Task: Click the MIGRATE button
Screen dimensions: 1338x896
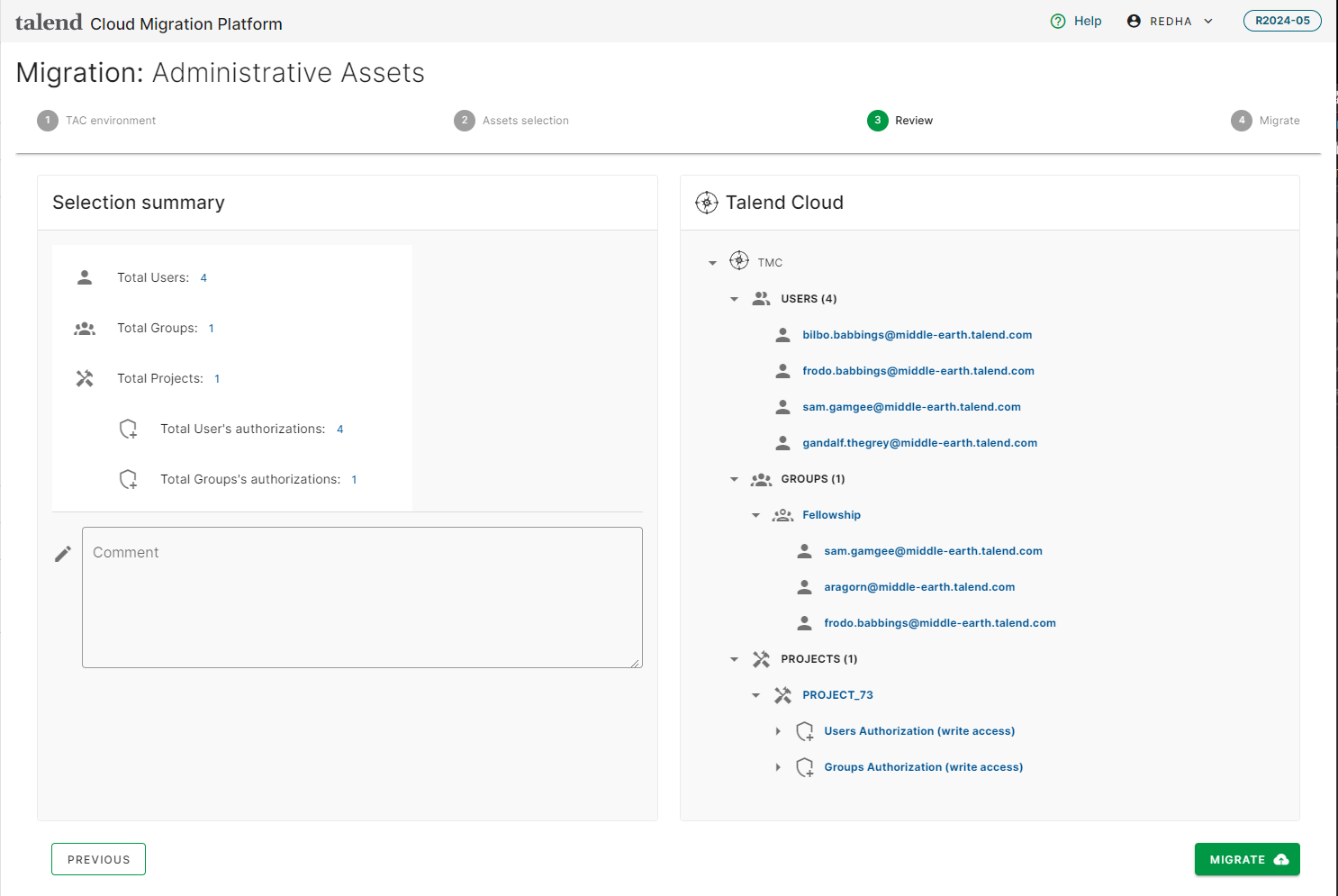Action: pyautogui.click(x=1247, y=859)
